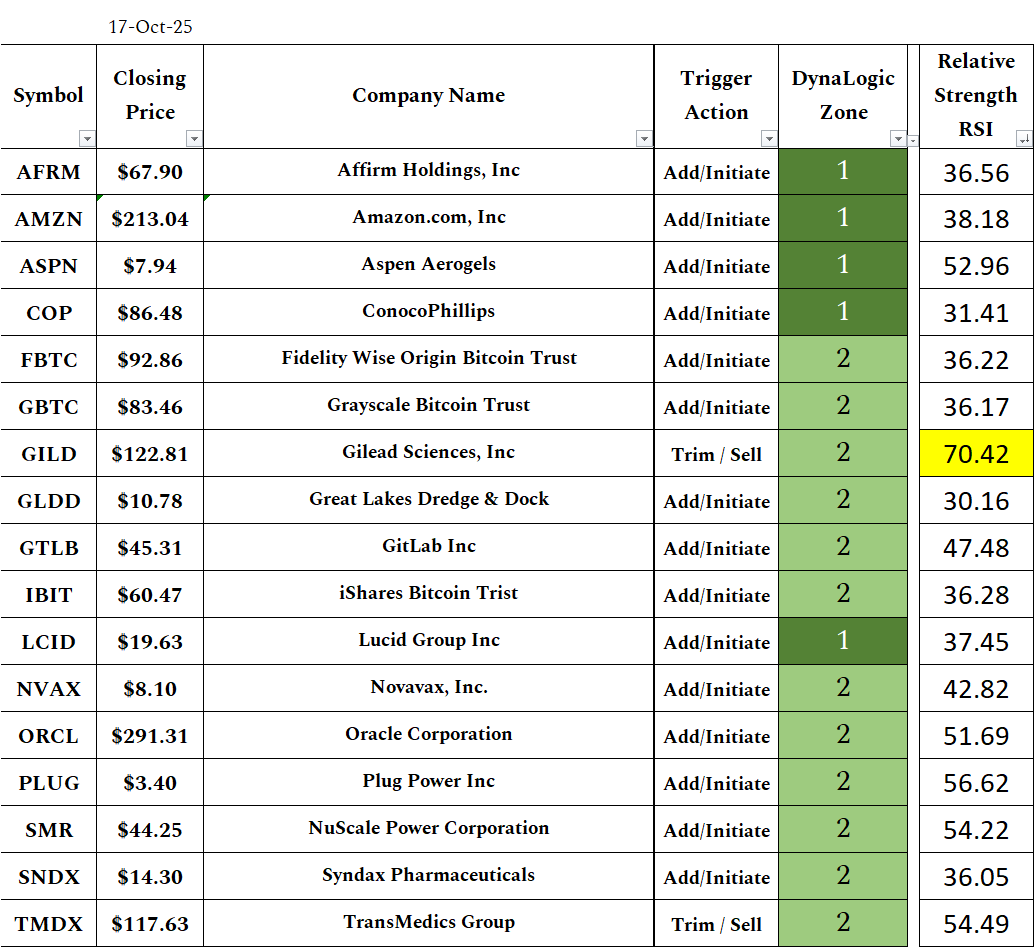Select Fidelity Wise Origin Bitcoin Trust cell
Screen dimensions: 1034x947
(429, 359)
